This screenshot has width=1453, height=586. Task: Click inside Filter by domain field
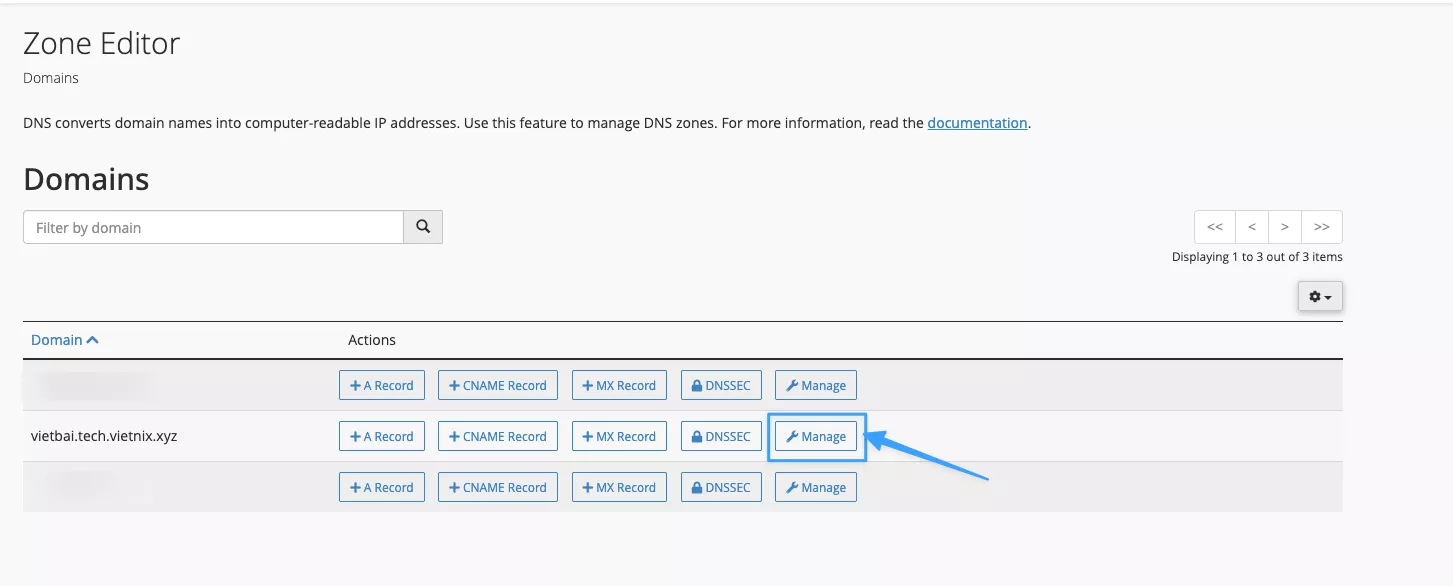pos(213,227)
